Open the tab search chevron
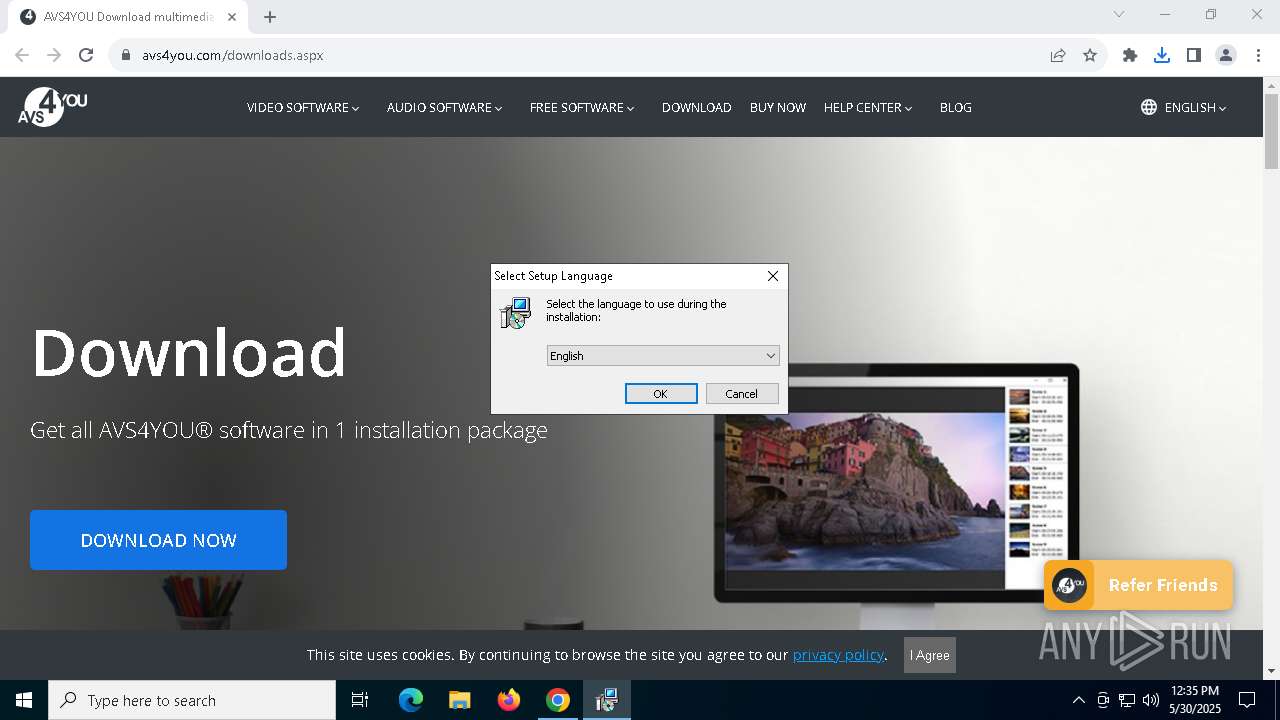 click(1119, 14)
